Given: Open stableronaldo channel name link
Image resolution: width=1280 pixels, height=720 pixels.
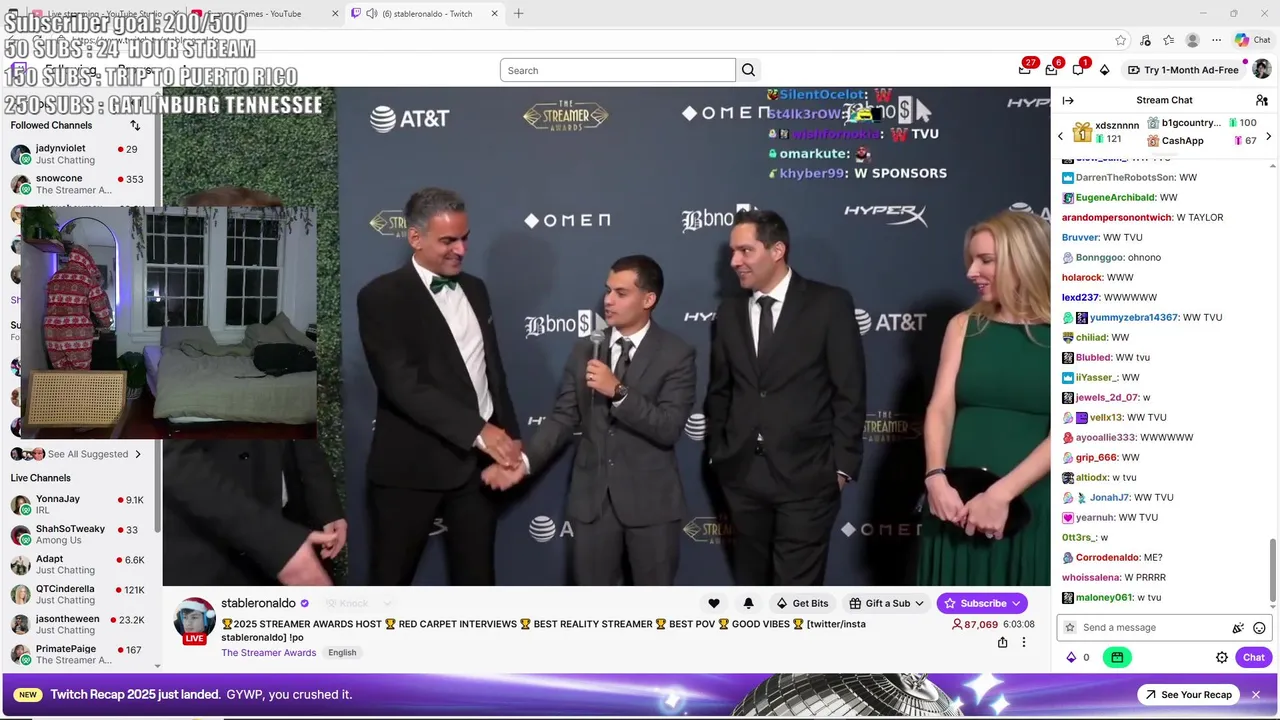Looking at the screenshot, I should tap(258, 603).
